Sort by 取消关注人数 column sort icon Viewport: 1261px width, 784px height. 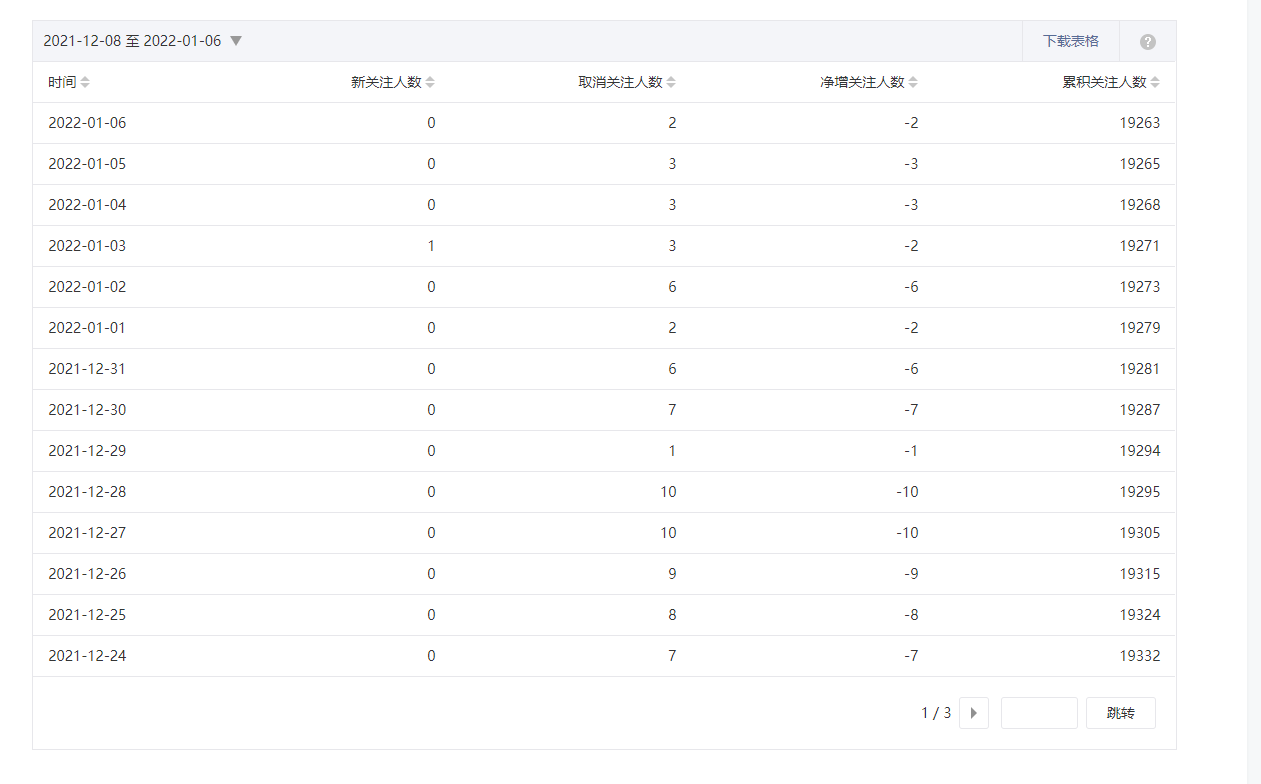pyautogui.click(x=671, y=82)
